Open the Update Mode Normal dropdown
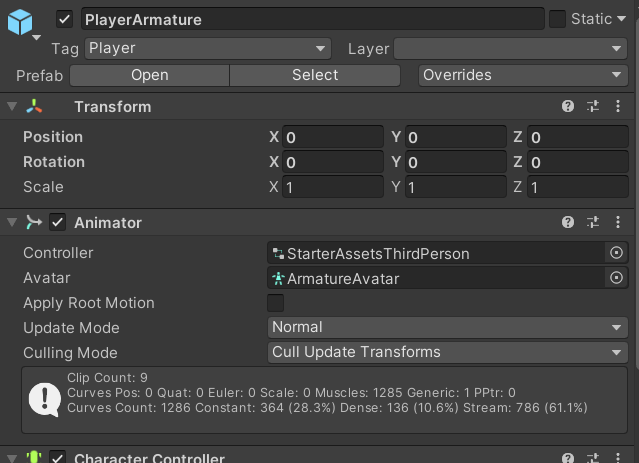This screenshot has width=639, height=463. [447, 327]
